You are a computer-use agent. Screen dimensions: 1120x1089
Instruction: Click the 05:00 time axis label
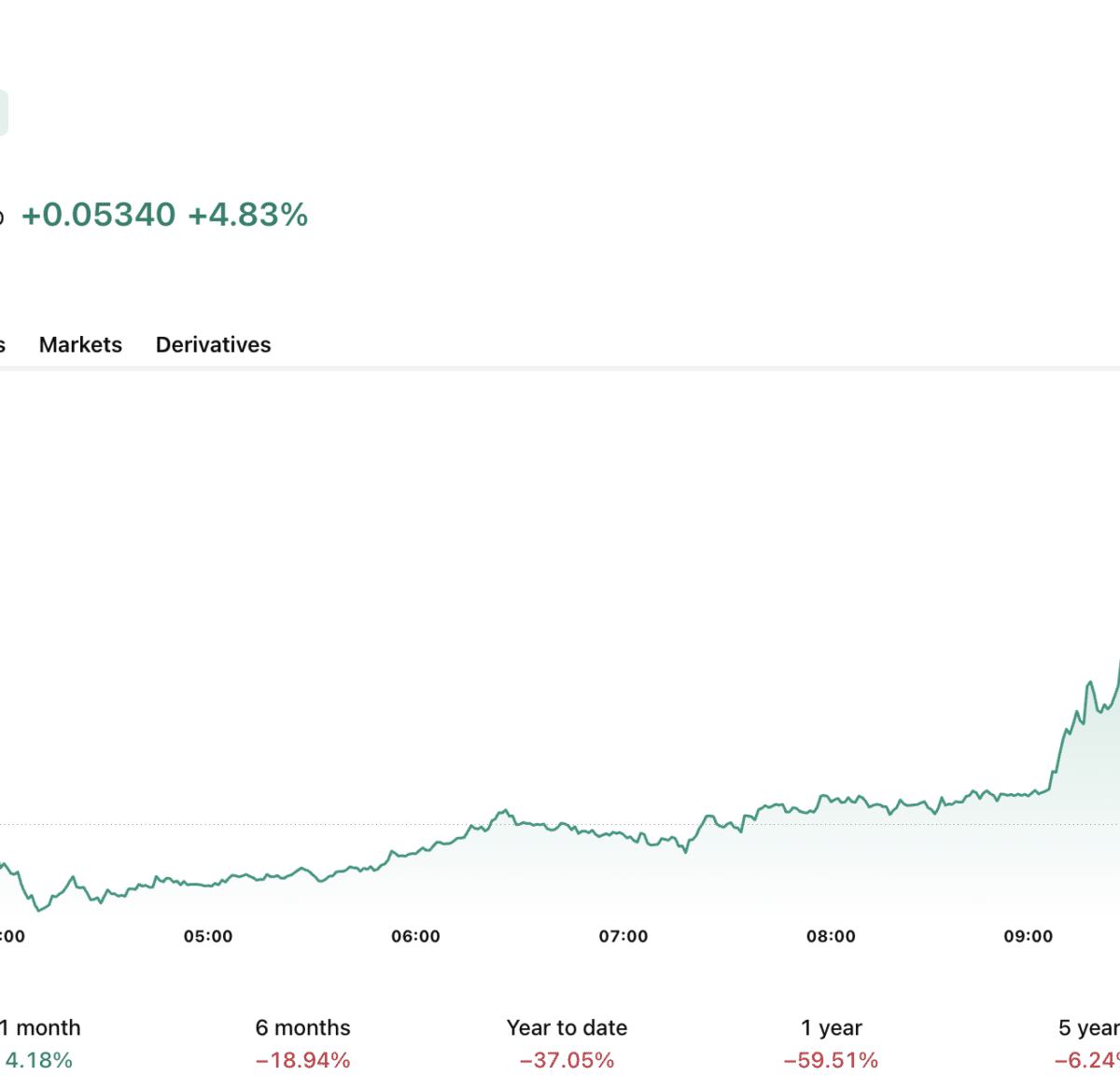click(208, 936)
